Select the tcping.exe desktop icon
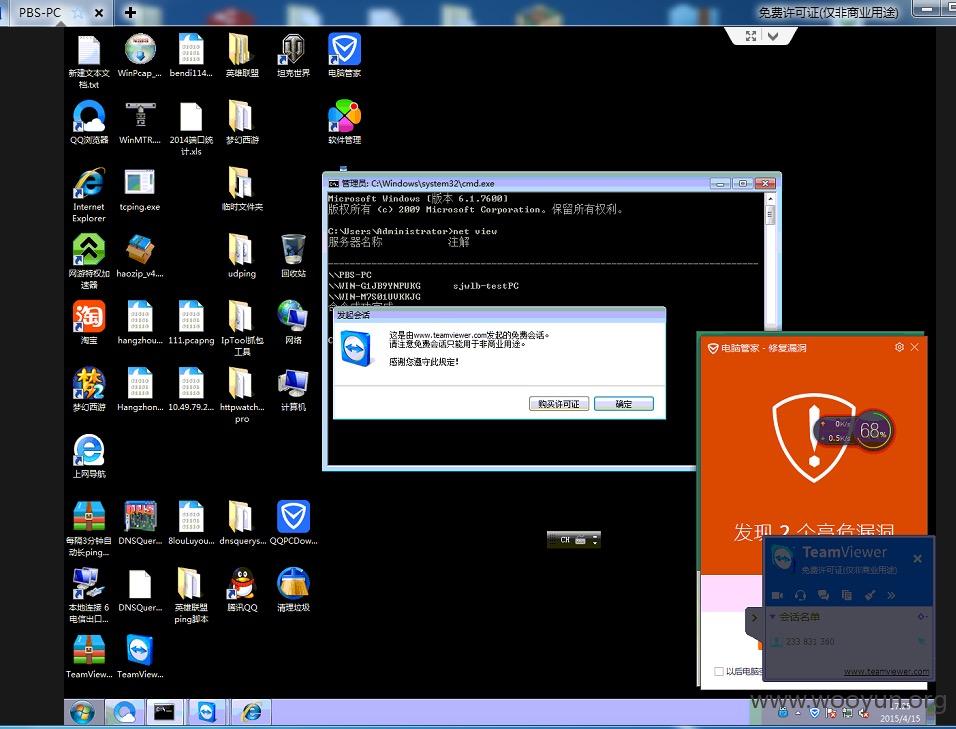The width and height of the screenshot is (956, 729). point(140,189)
